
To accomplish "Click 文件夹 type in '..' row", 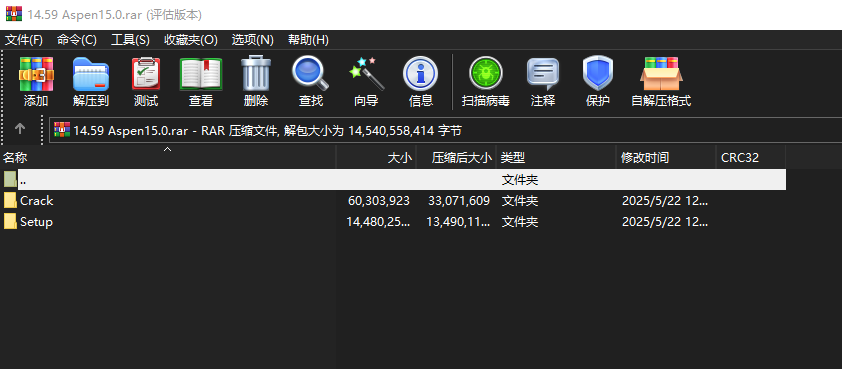I will [520, 180].
